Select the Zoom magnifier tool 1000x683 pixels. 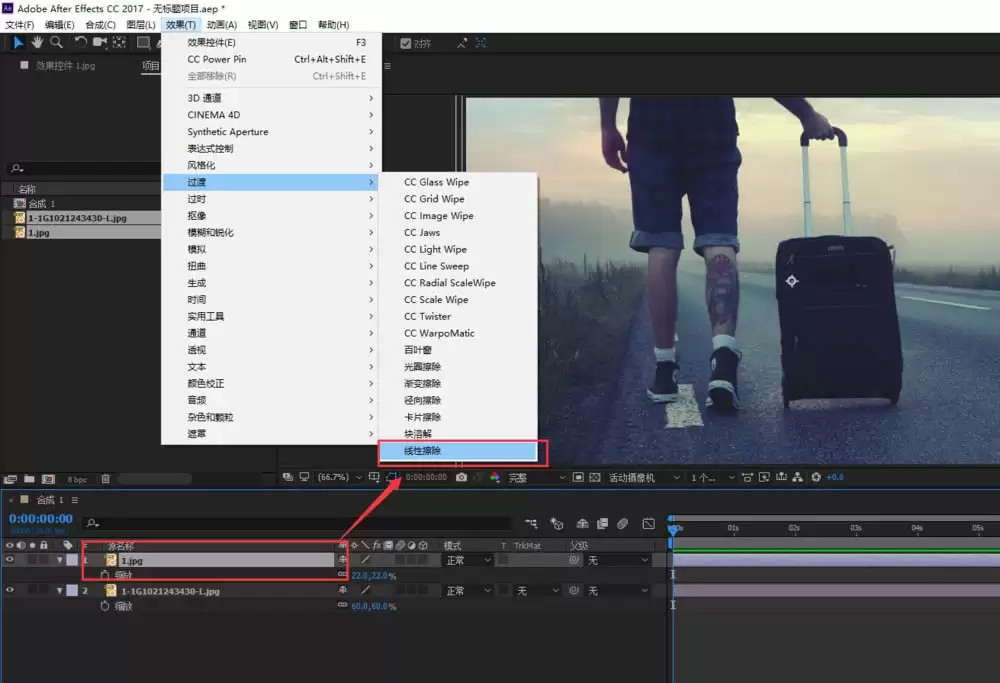(56, 43)
